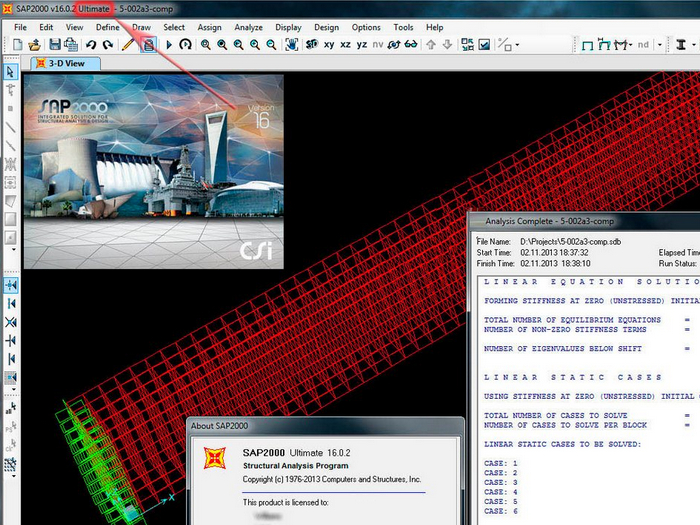
Task: Click the Undo arrow icon
Action: 91,45
